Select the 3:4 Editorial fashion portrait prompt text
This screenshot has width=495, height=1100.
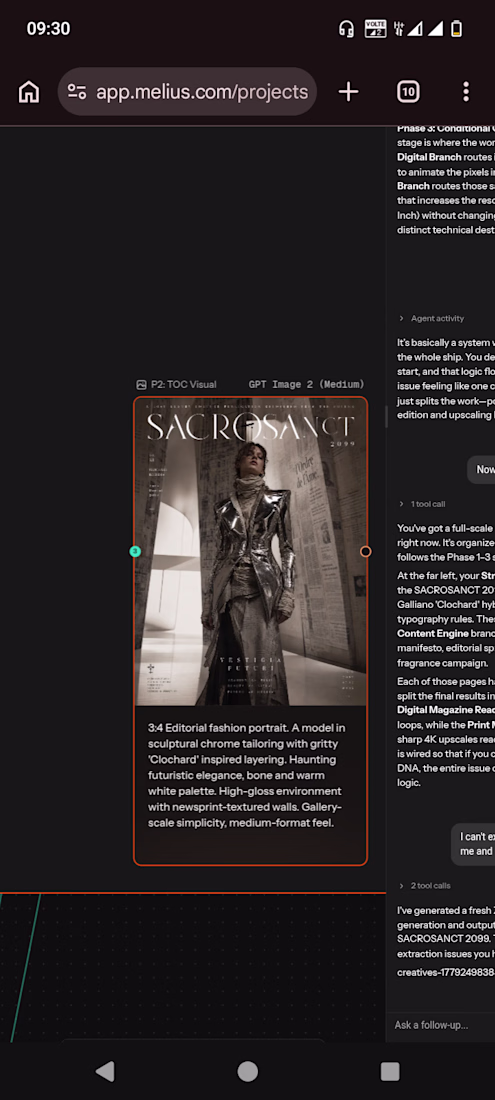coord(247,775)
